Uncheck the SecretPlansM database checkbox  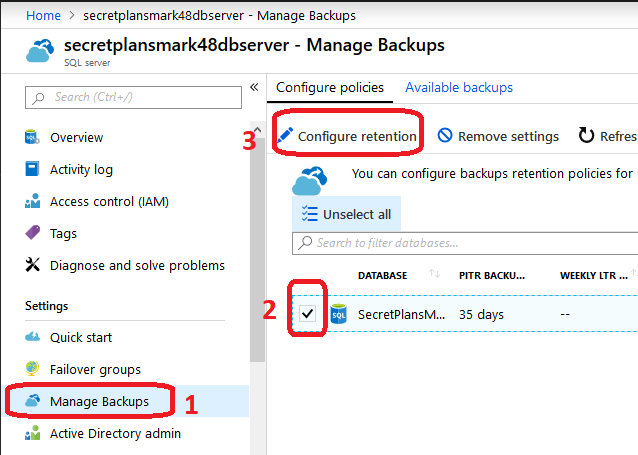(x=307, y=314)
